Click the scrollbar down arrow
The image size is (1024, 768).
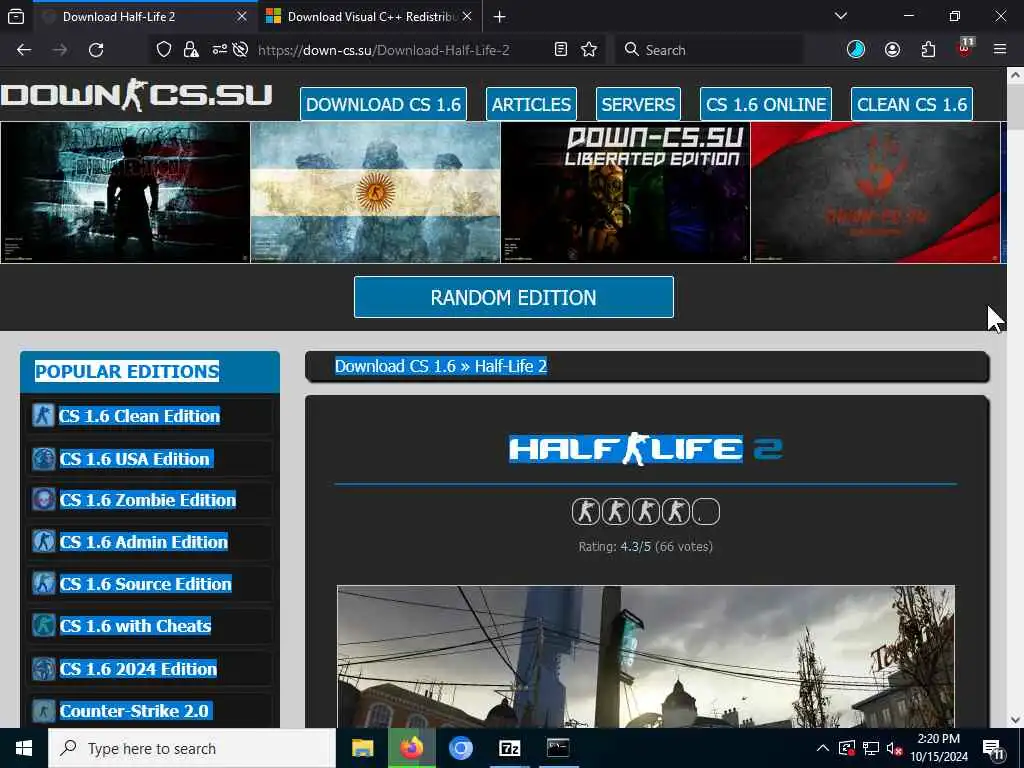(x=1015, y=720)
